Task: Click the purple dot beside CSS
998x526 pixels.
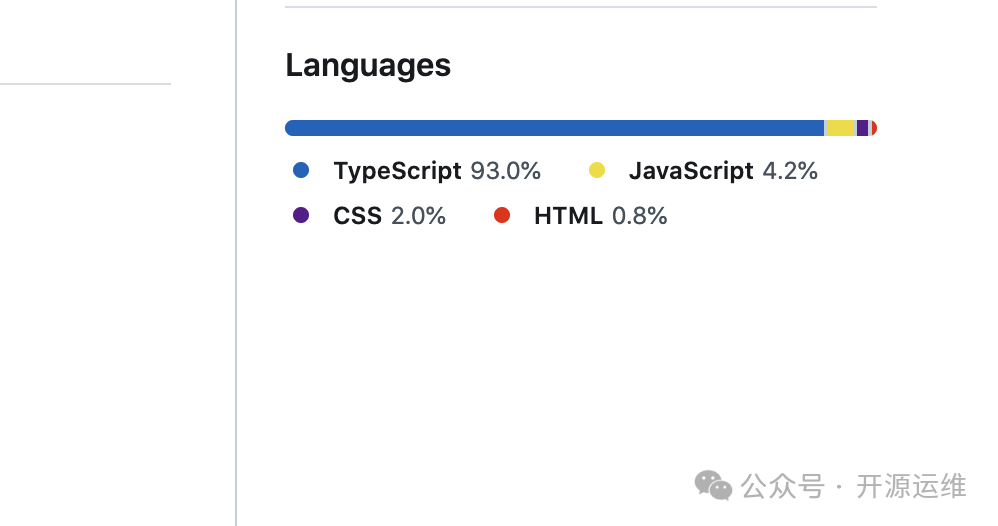Action: 301,216
